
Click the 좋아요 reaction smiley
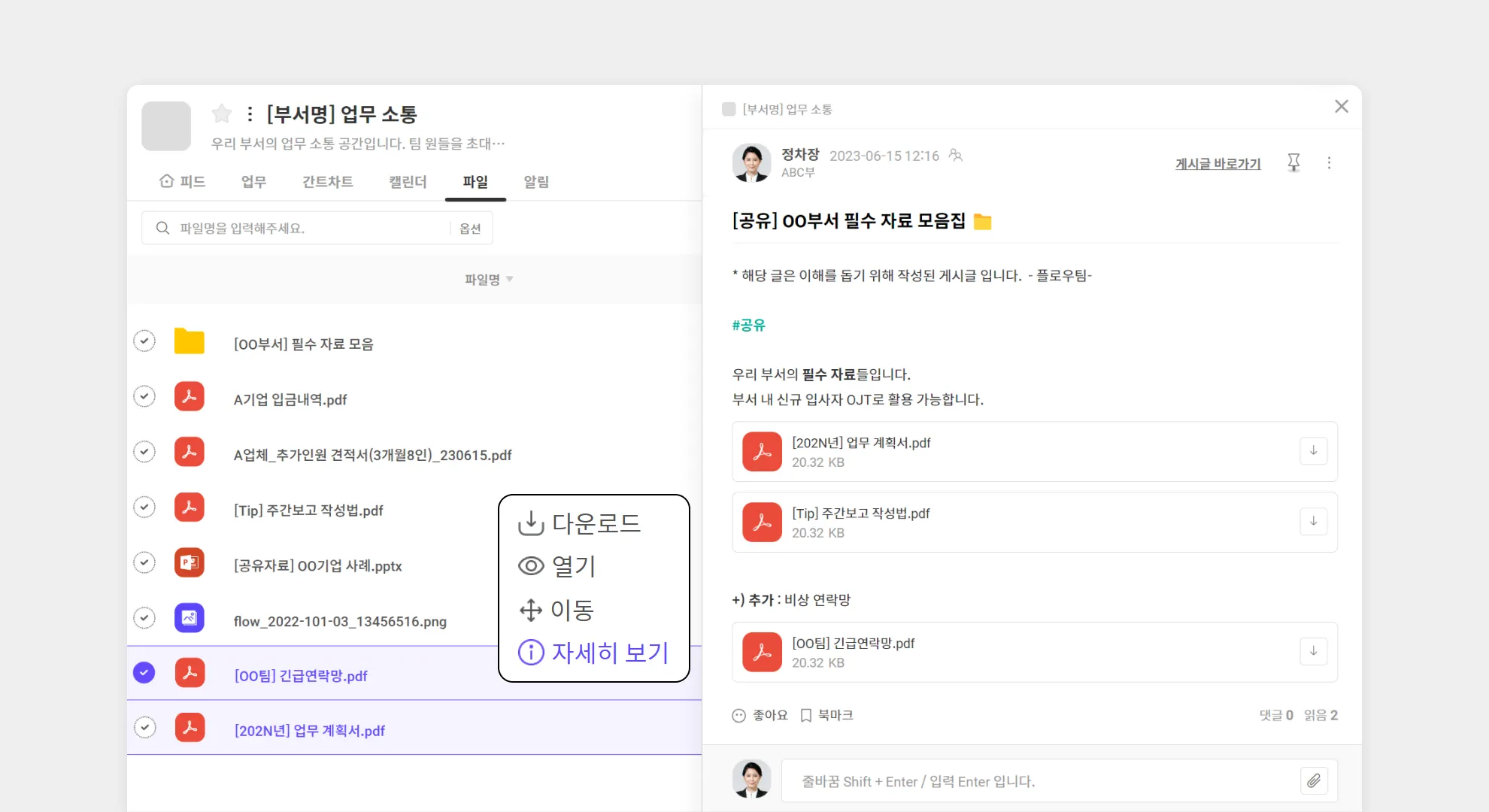pos(738,715)
